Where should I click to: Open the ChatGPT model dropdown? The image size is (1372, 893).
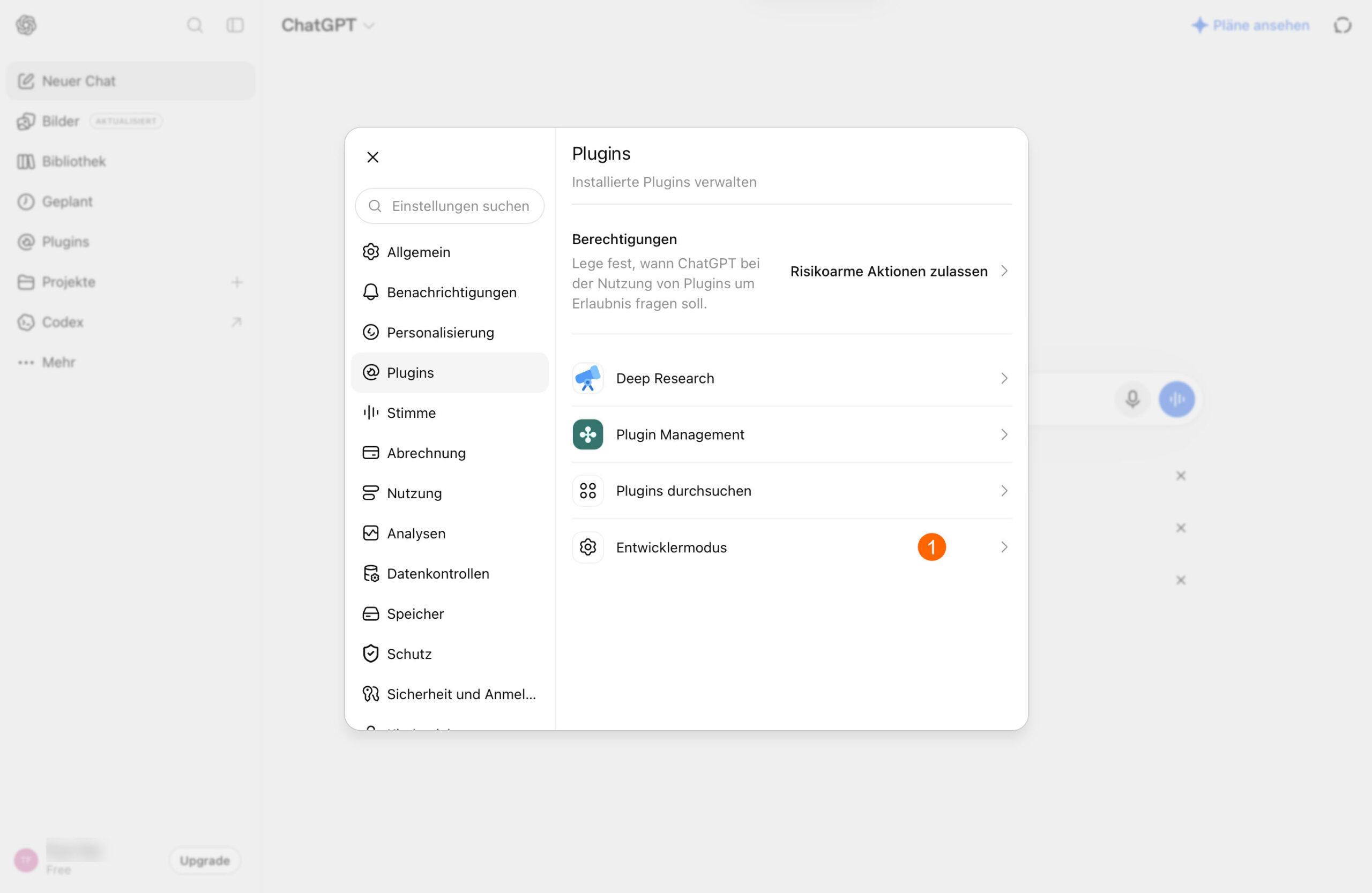pos(328,25)
